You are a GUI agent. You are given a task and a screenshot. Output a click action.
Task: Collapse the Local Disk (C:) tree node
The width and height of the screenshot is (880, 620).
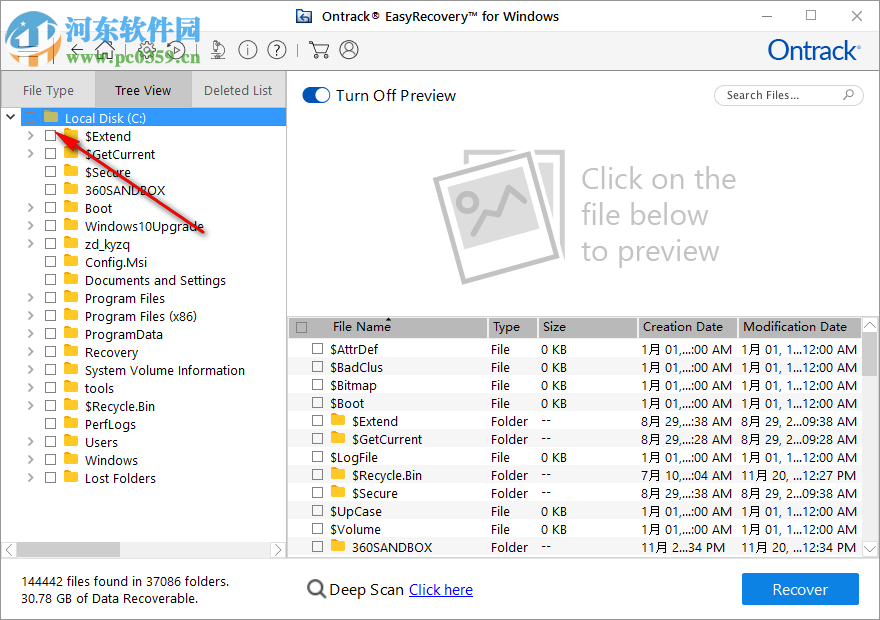click(x=11, y=117)
